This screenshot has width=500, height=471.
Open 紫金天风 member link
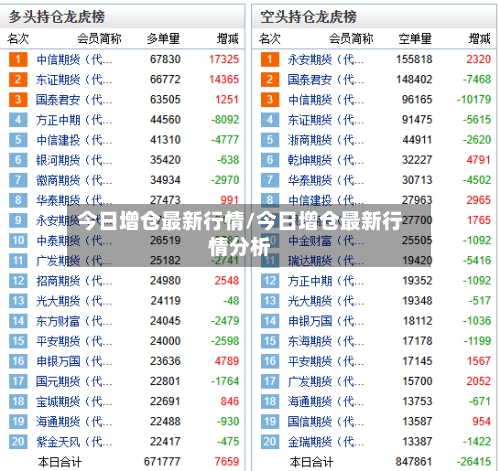[74, 442]
